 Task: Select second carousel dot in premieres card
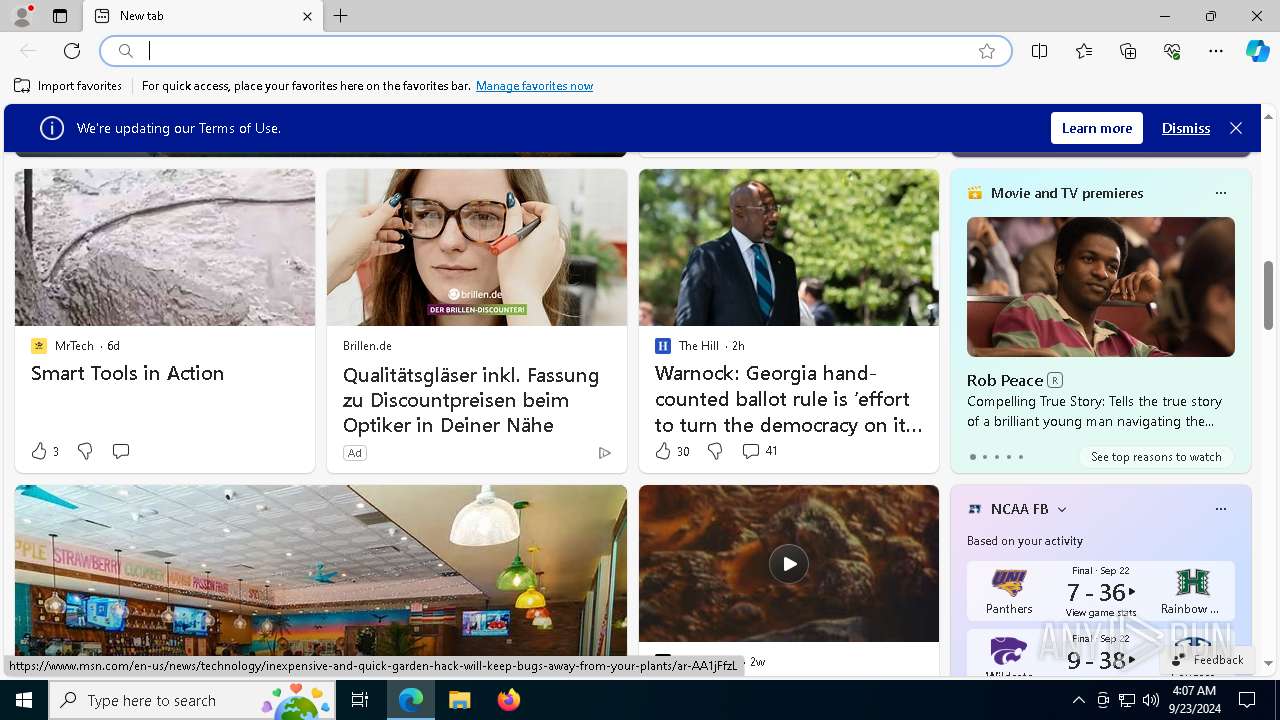pyautogui.click(x=984, y=457)
